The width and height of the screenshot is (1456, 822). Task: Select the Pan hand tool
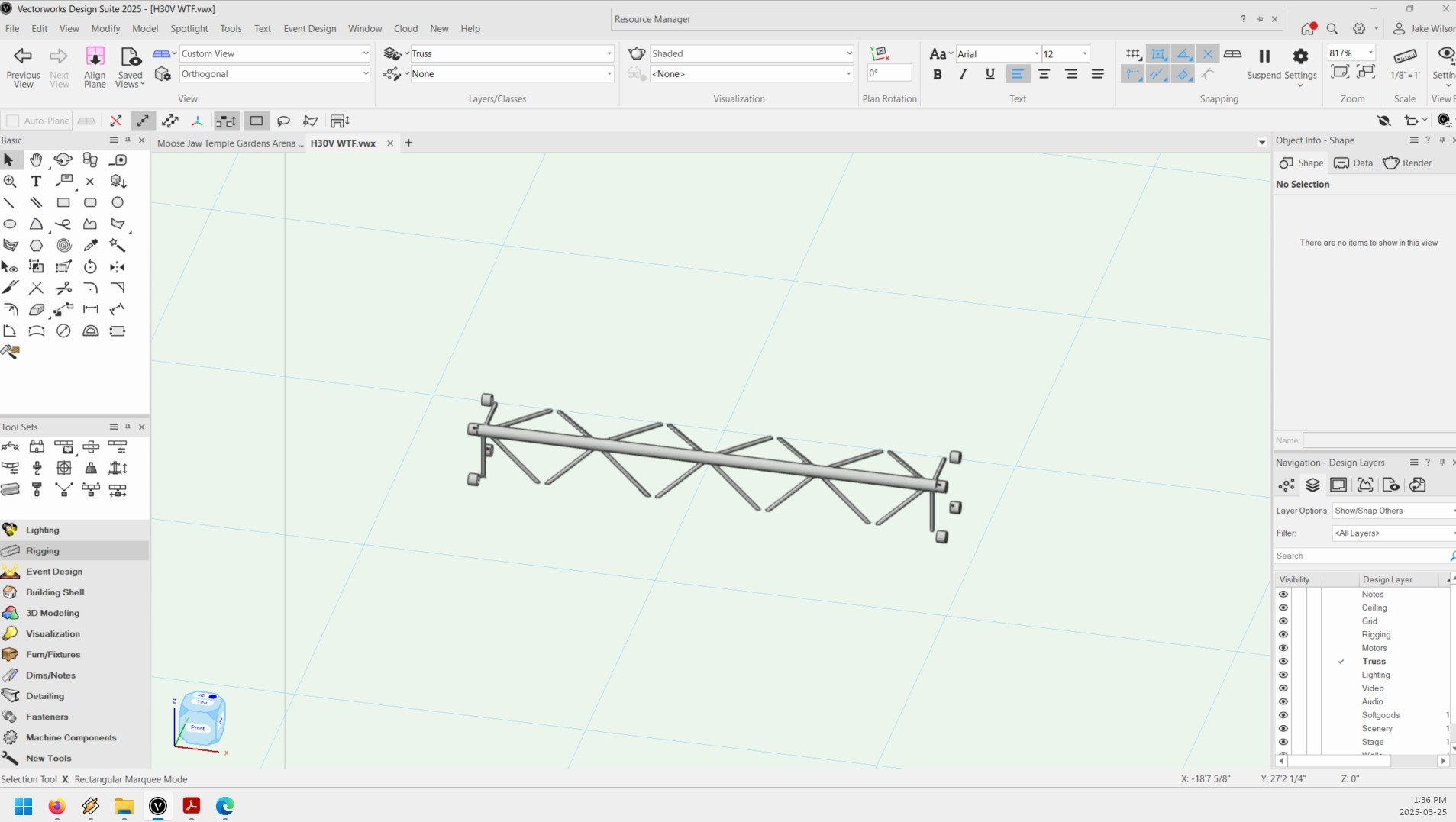point(36,160)
